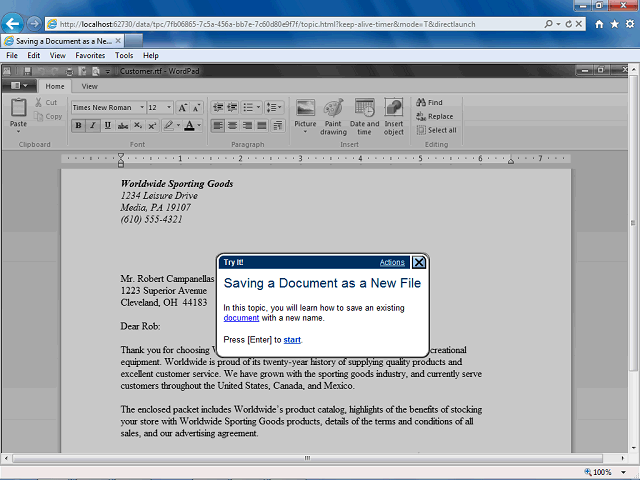640x480 pixels.
Task: Click the Save icon in WordPad quick access toolbar
Action: pyautogui.click(x=27, y=71)
